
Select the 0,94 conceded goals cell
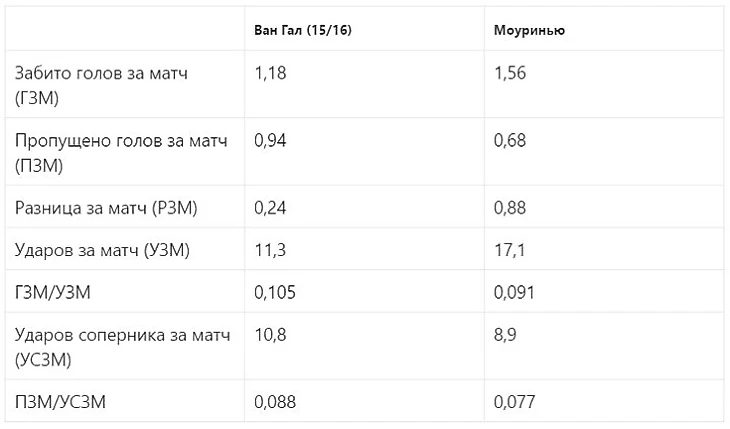pos(271,140)
